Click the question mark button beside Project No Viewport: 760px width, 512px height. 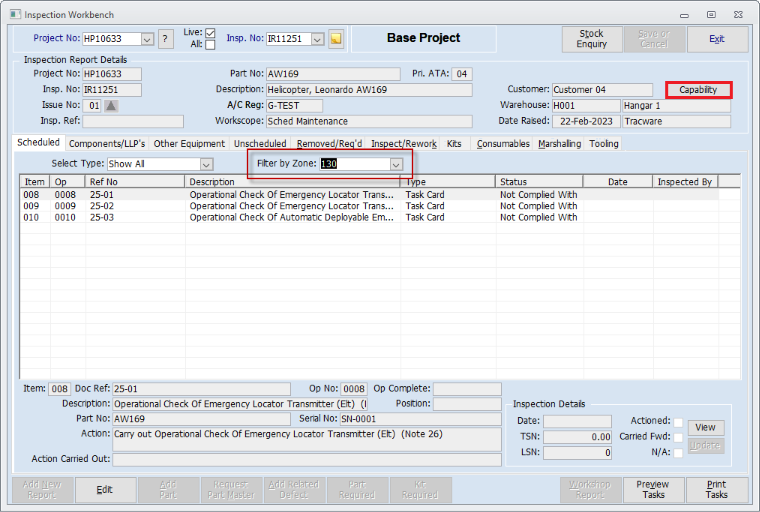pos(166,39)
